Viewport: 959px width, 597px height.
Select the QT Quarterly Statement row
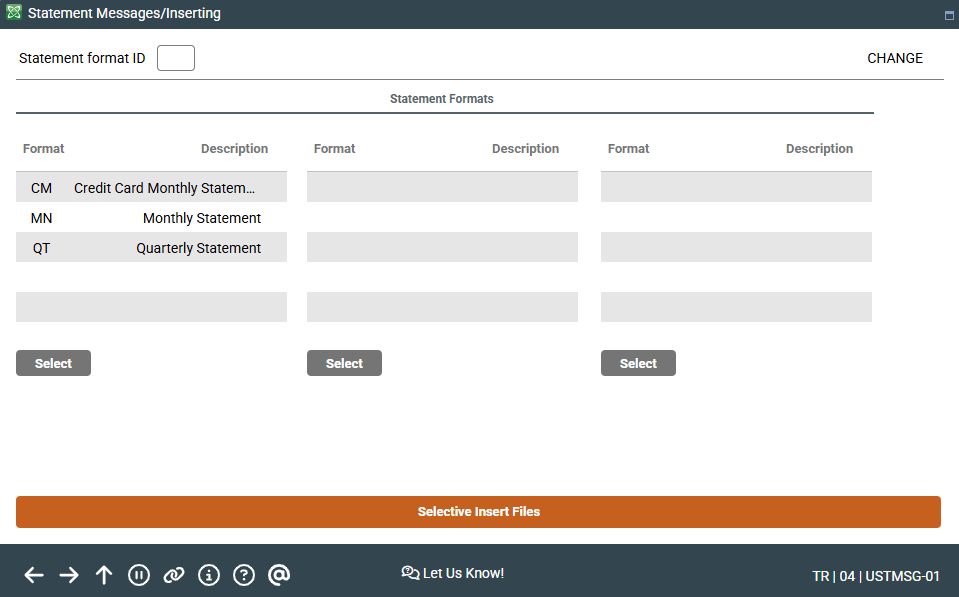pos(151,248)
